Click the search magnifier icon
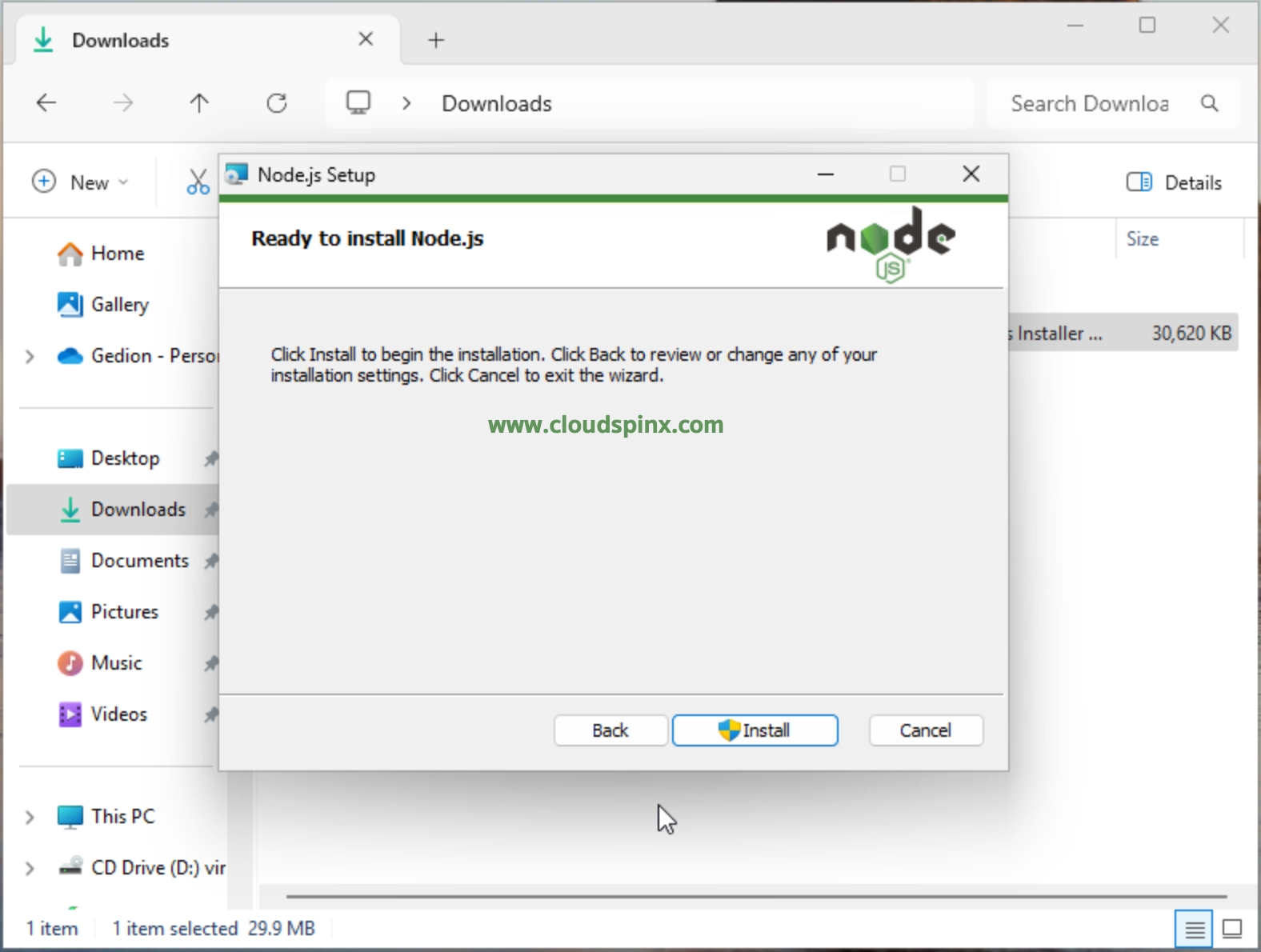1261x952 pixels. (1209, 103)
